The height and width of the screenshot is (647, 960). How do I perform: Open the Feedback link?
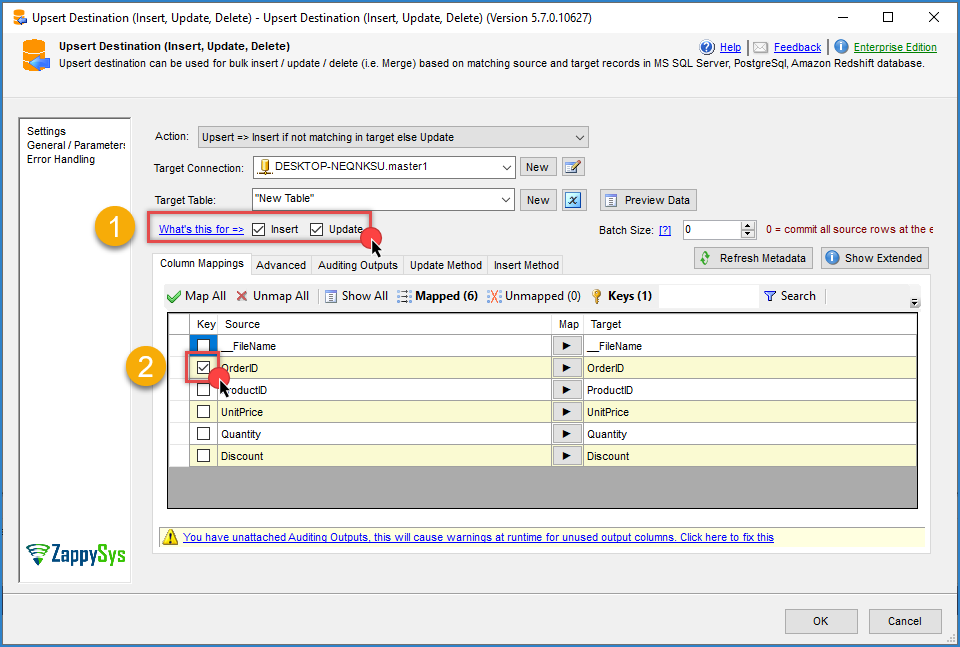(798, 47)
